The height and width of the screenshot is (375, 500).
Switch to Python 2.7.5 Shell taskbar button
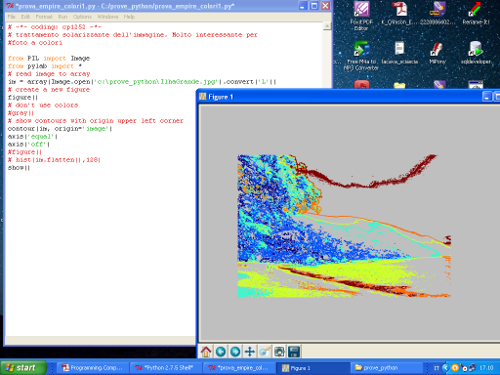tap(166, 368)
